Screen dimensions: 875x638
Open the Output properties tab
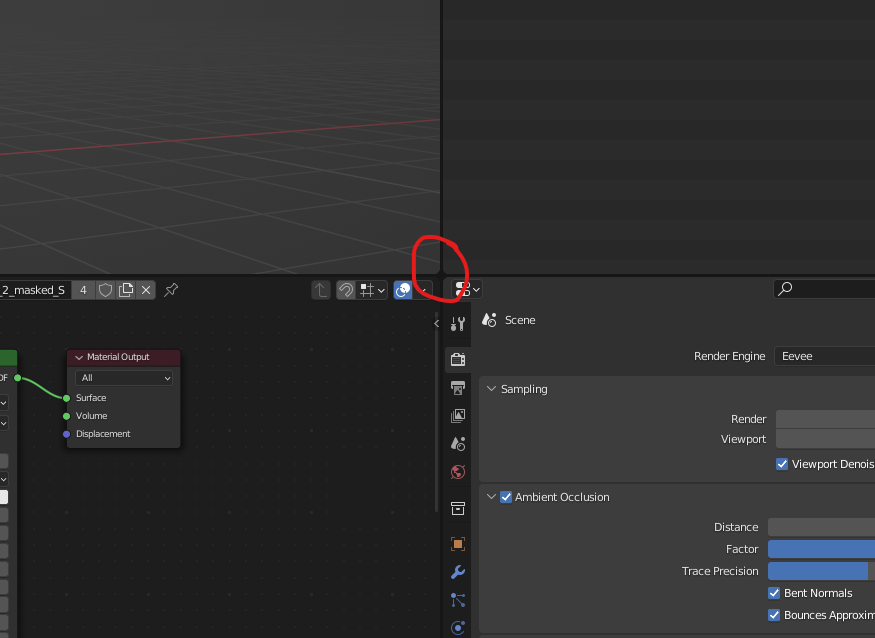tap(458, 387)
